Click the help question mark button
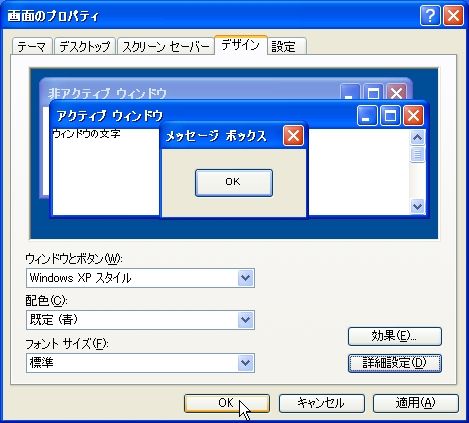The image size is (469, 423). (430, 15)
